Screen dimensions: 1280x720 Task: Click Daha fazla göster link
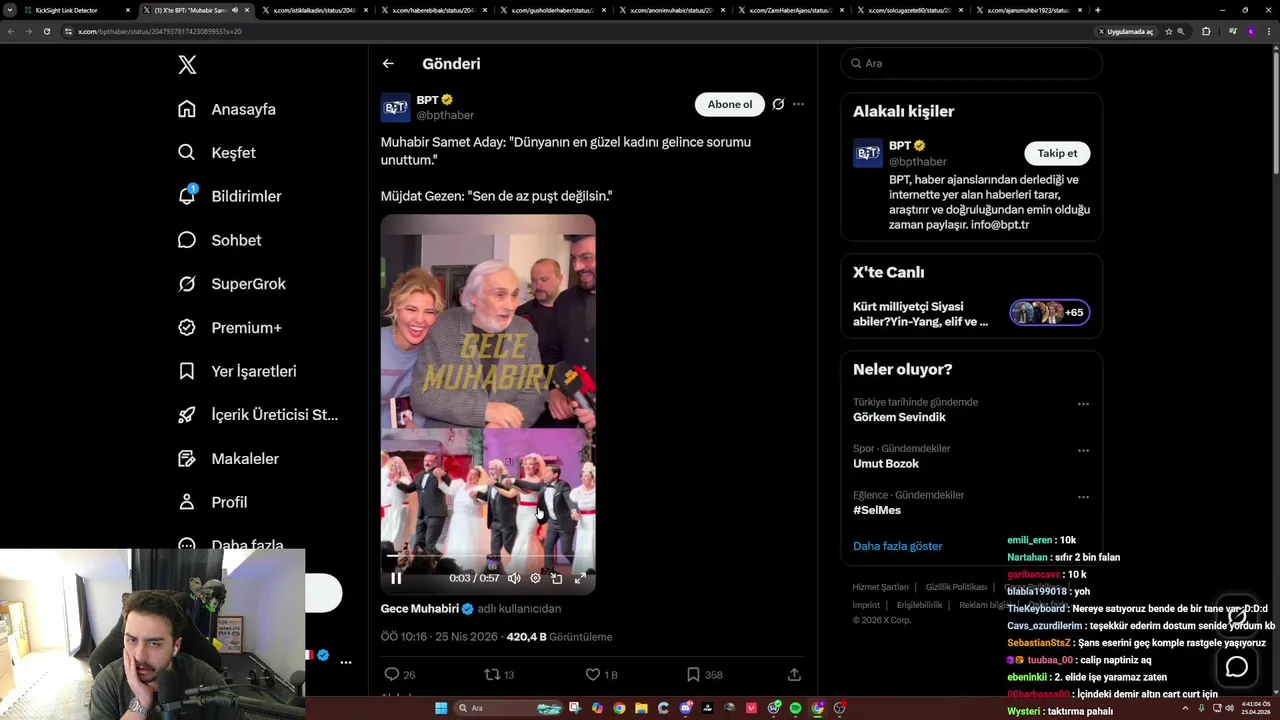[x=898, y=546]
